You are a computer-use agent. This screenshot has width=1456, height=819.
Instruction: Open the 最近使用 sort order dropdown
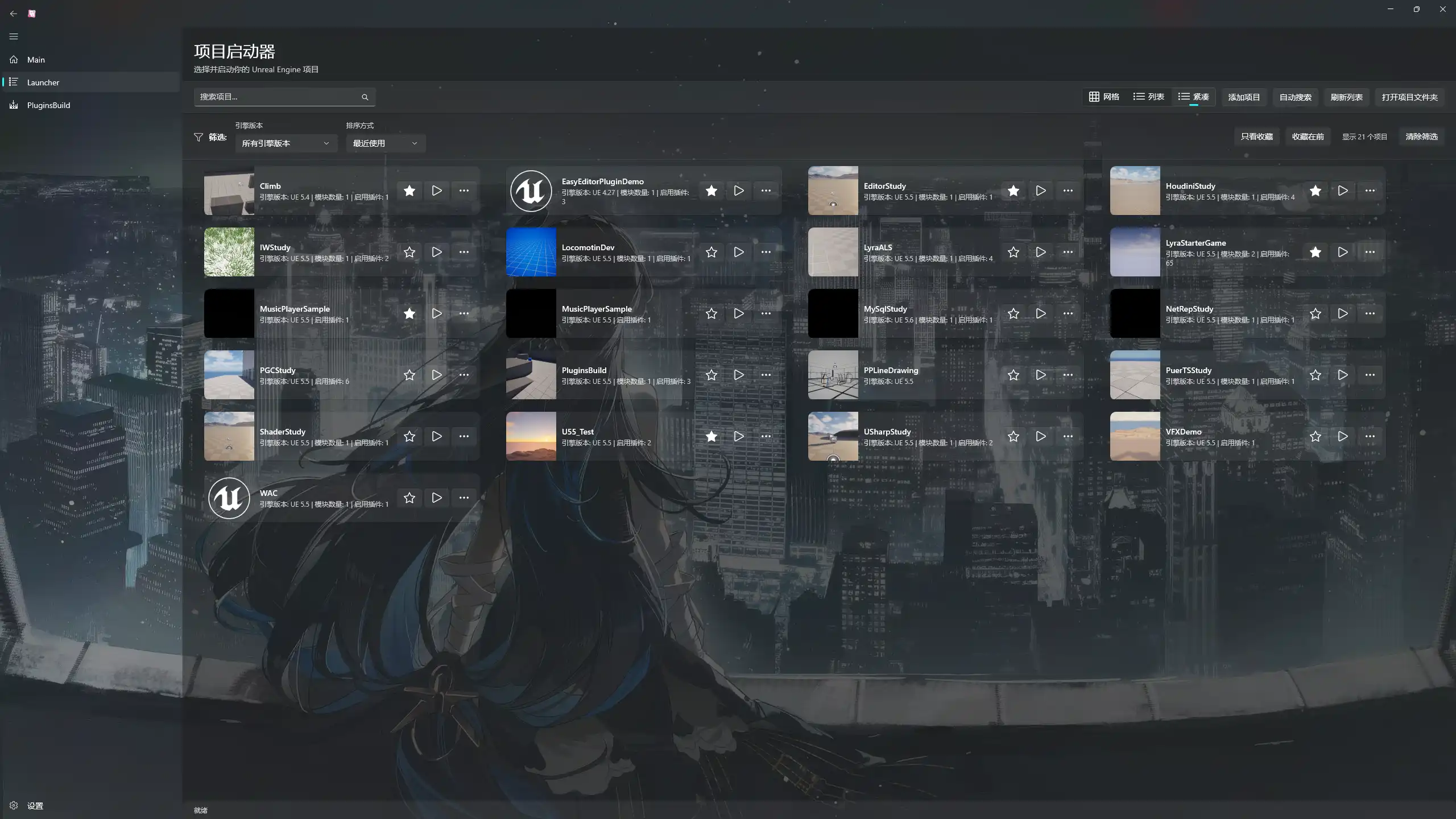point(385,143)
